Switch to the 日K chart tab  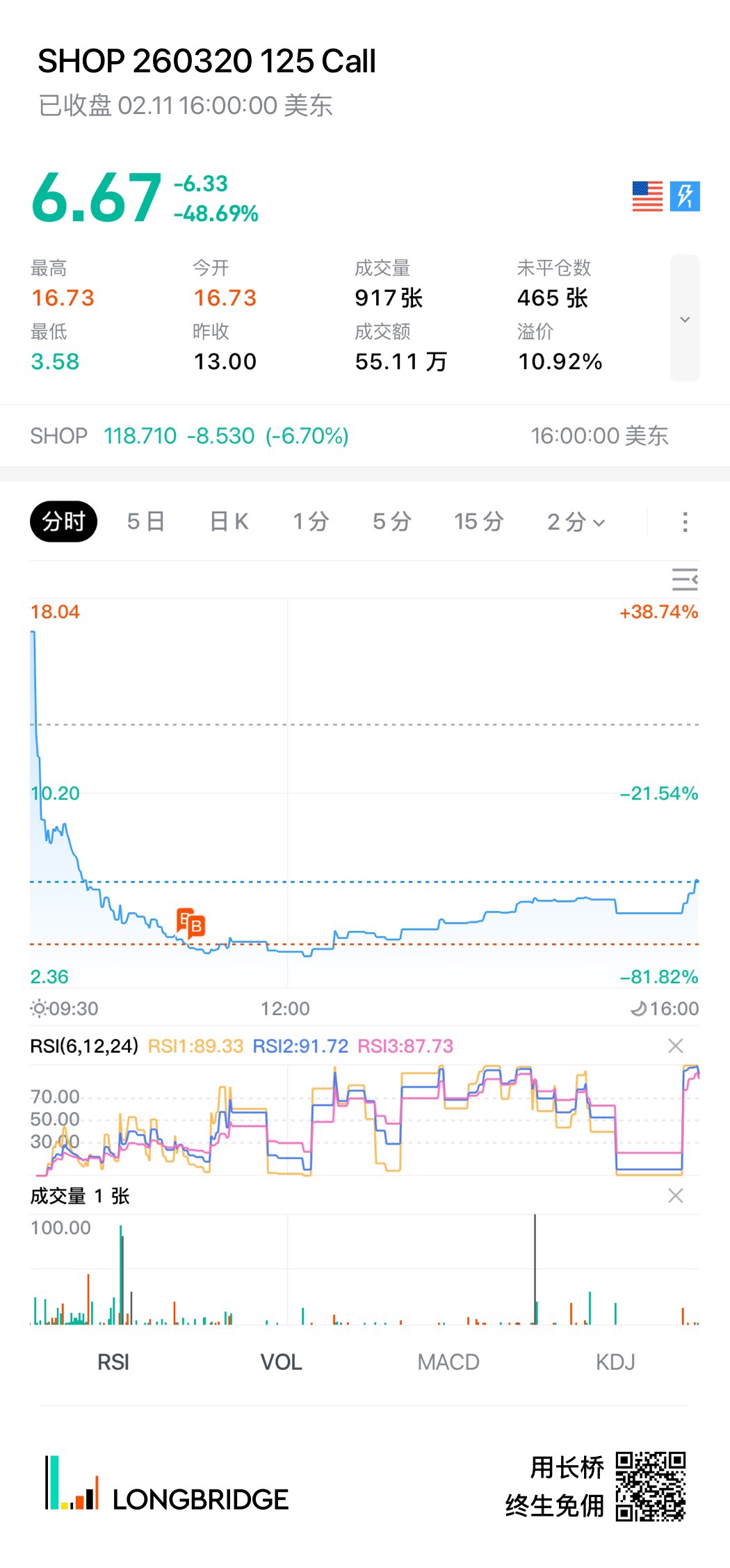[x=229, y=522]
